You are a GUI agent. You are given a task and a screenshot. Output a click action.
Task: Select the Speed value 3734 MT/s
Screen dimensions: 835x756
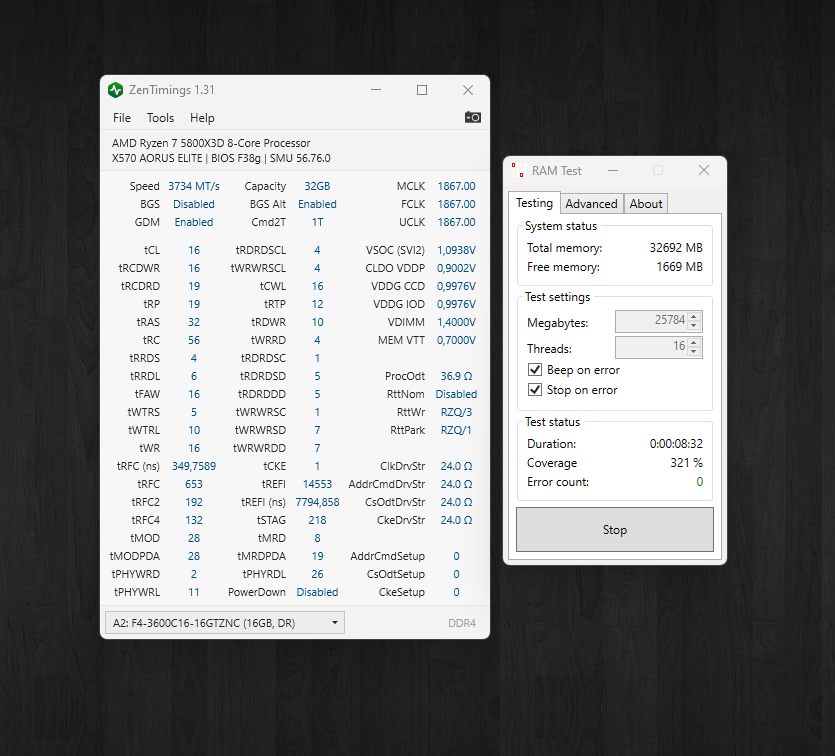pos(194,186)
